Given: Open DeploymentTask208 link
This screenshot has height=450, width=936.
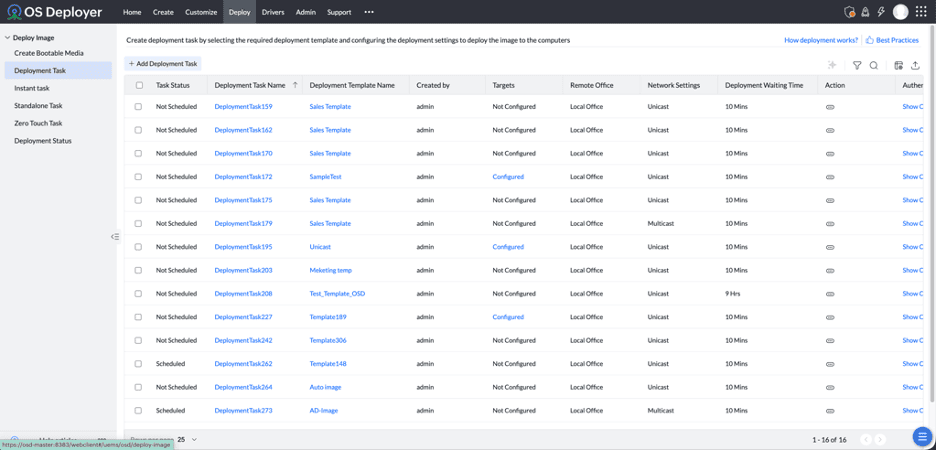Looking at the screenshot, I should [244, 294].
